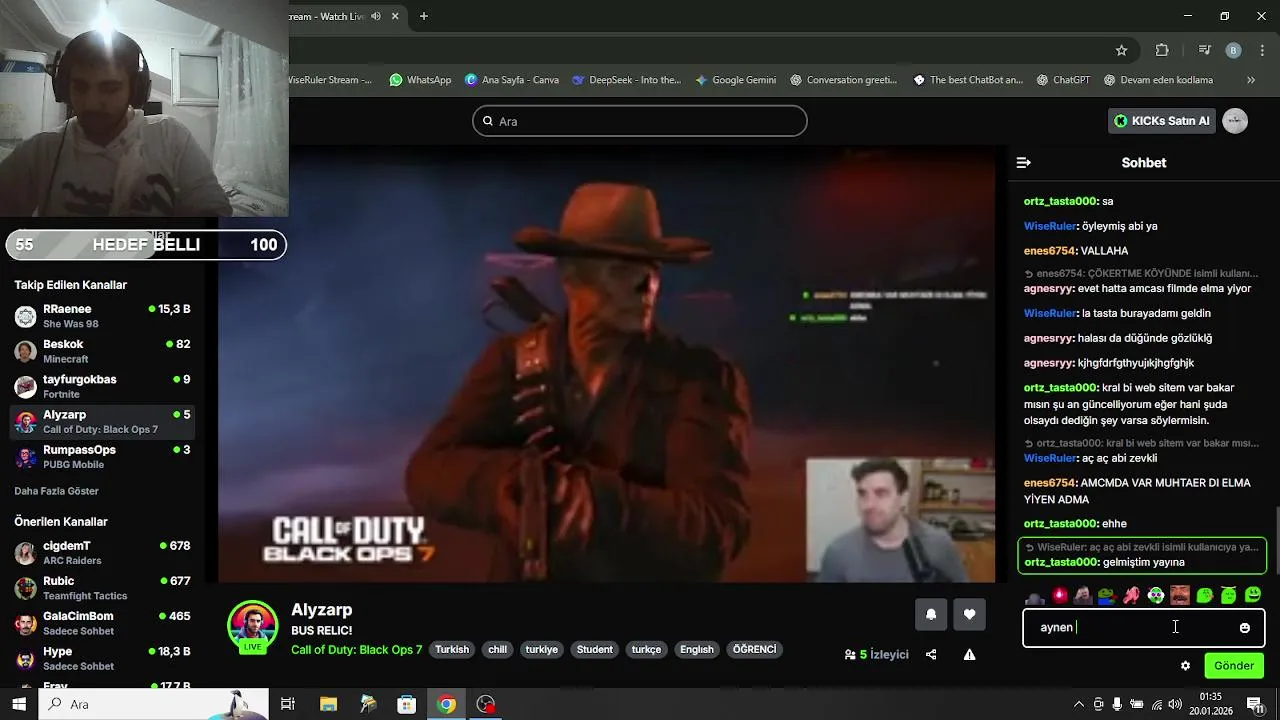
Task: Open a new browser tab
Action: [424, 16]
